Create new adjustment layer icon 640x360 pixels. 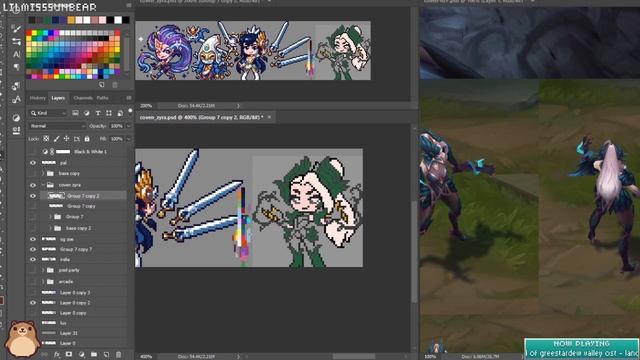point(81,355)
